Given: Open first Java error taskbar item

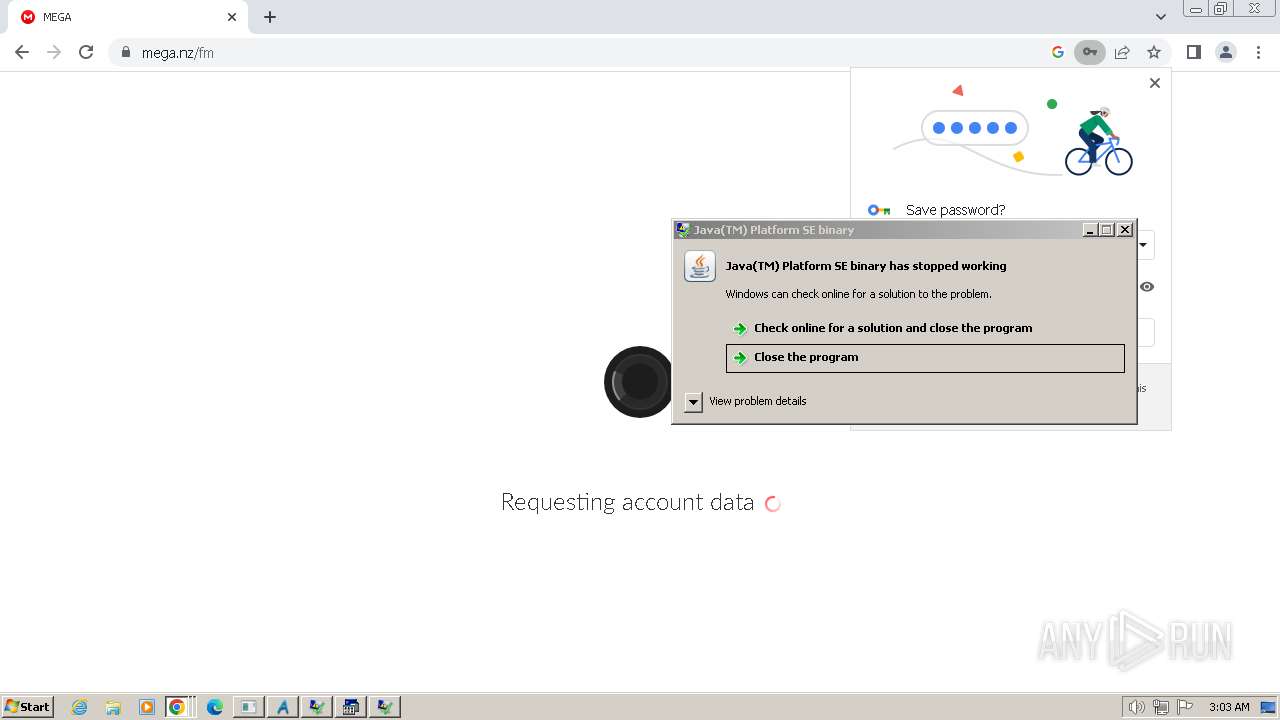Looking at the screenshot, I should 317,707.
